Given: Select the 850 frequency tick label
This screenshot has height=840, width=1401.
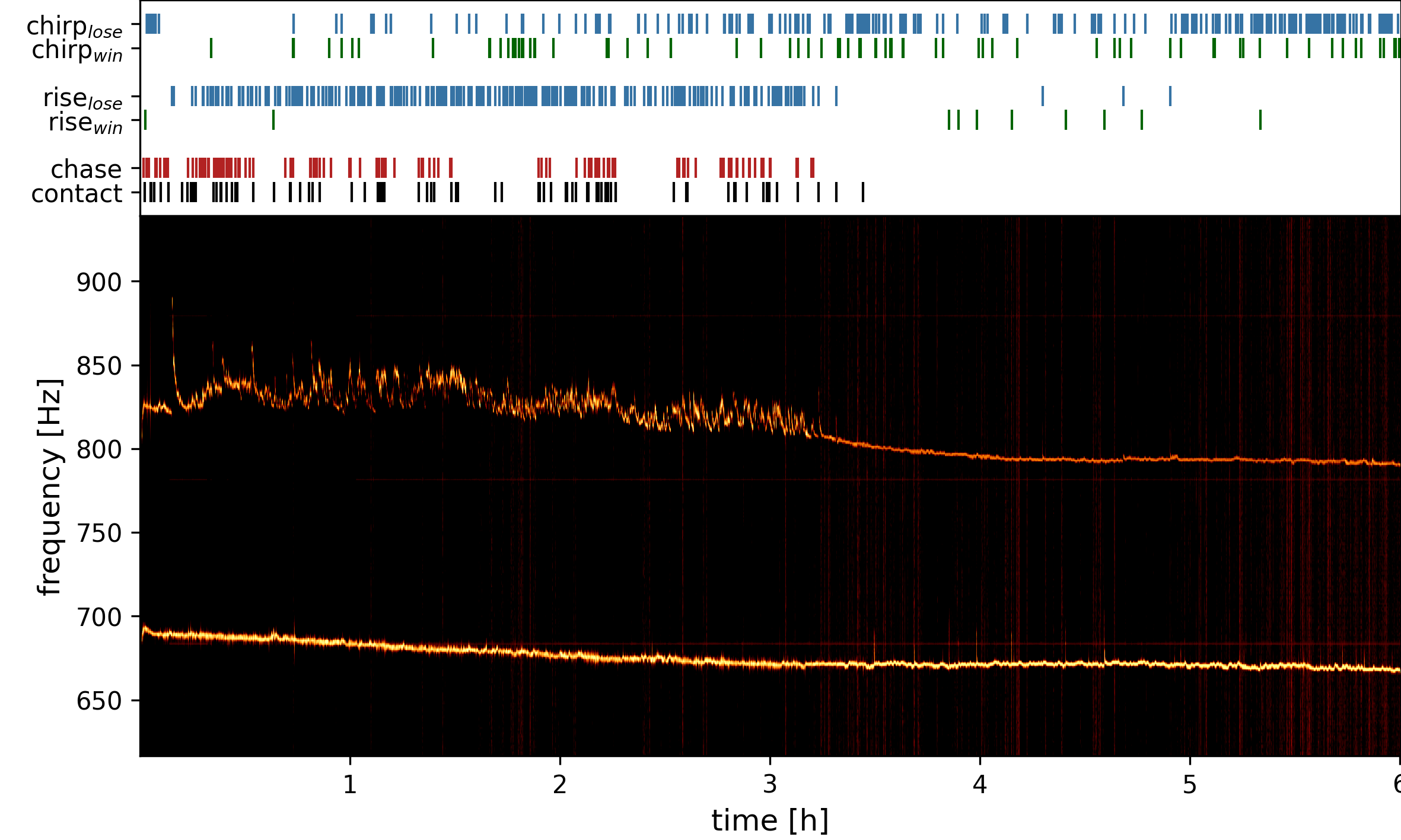Looking at the screenshot, I should (x=99, y=366).
